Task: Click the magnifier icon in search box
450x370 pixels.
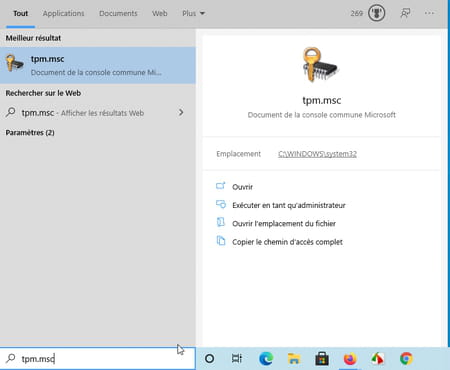Action: click(11, 358)
